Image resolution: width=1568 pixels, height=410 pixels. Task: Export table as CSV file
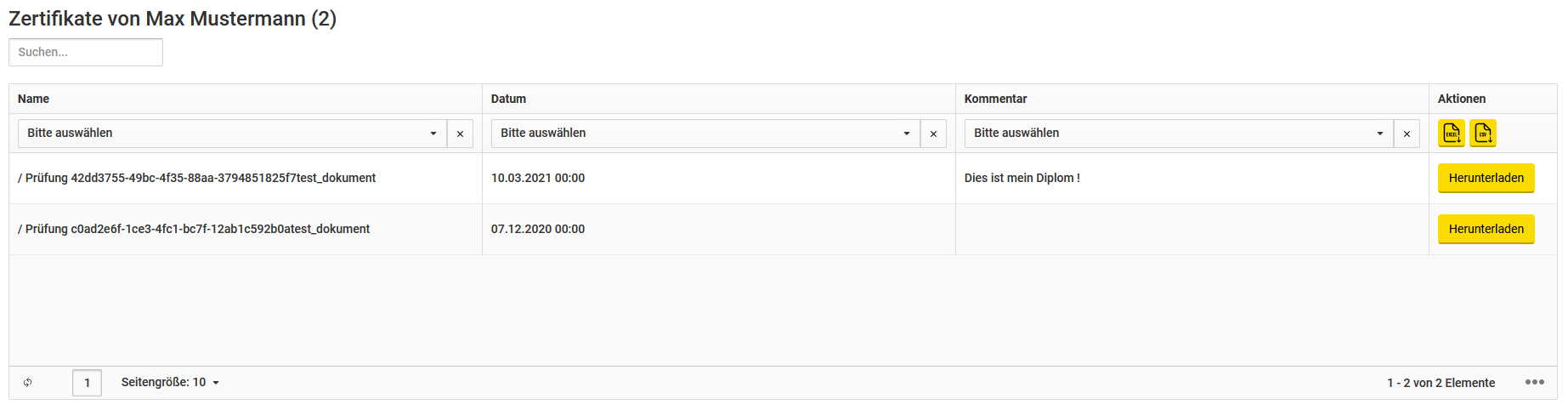[1483, 134]
